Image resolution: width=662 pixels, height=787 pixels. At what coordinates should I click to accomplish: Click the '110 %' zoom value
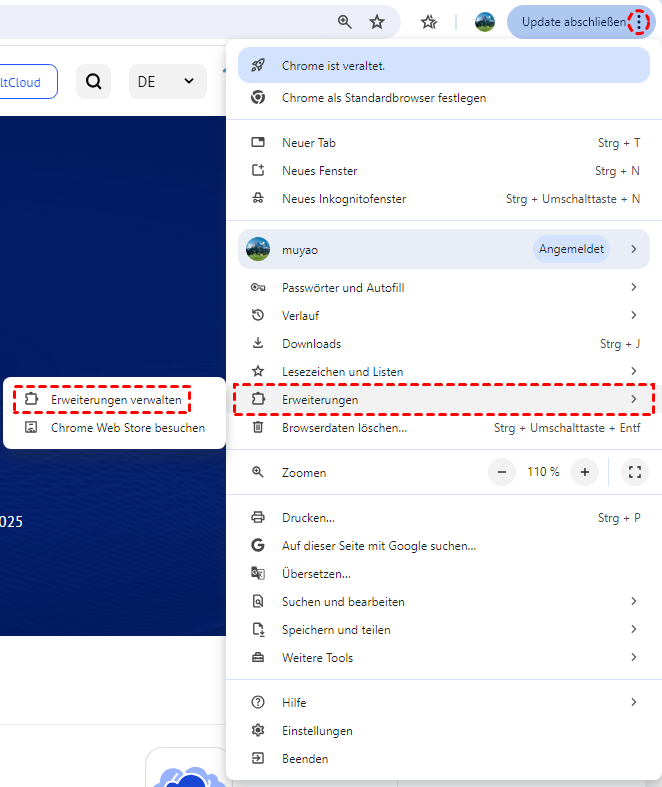(543, 472)
